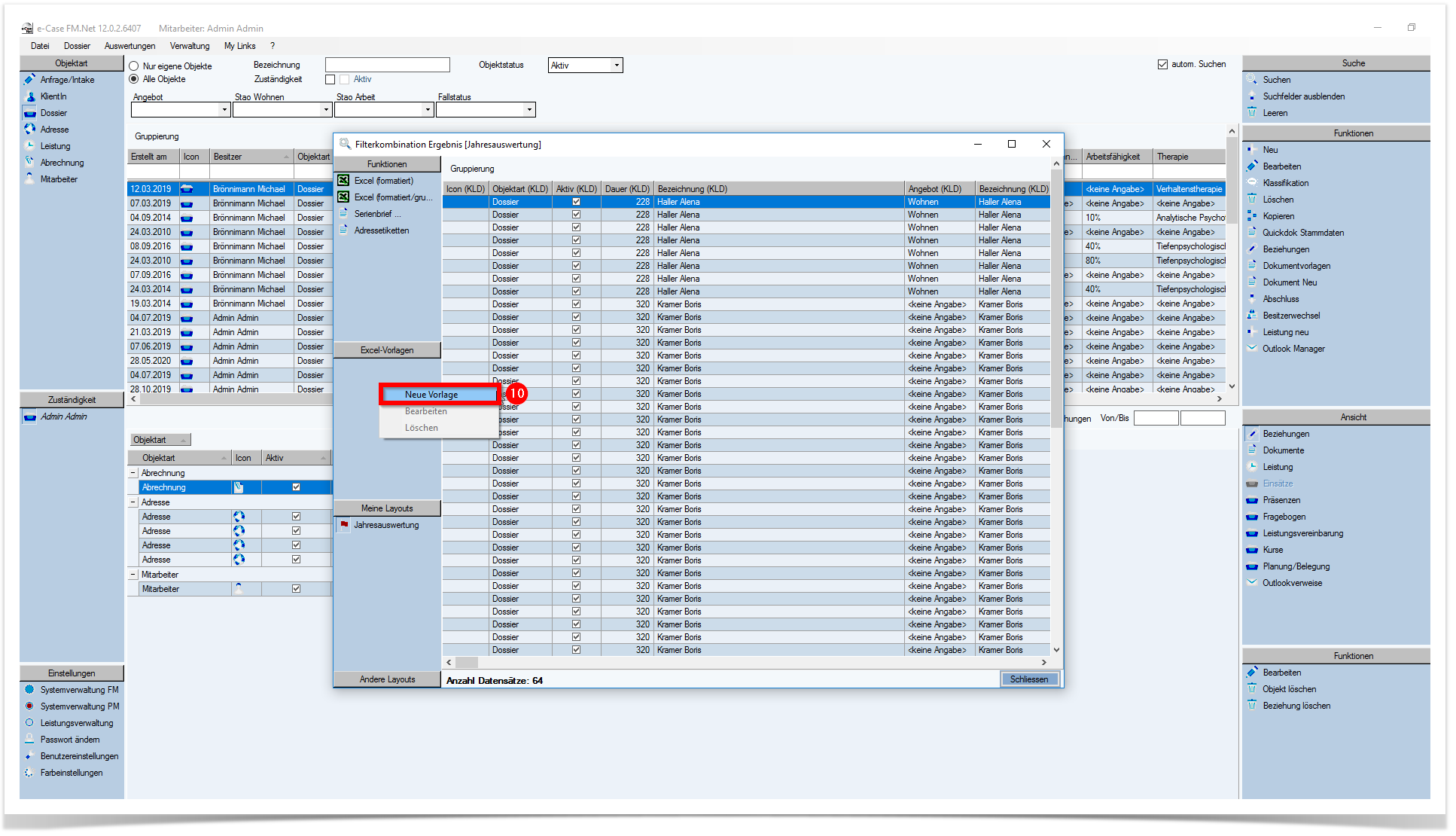Toggle autom. Suchen checkbox
This screenshot has width=1456, height=836.
(x=1162, y=64)
